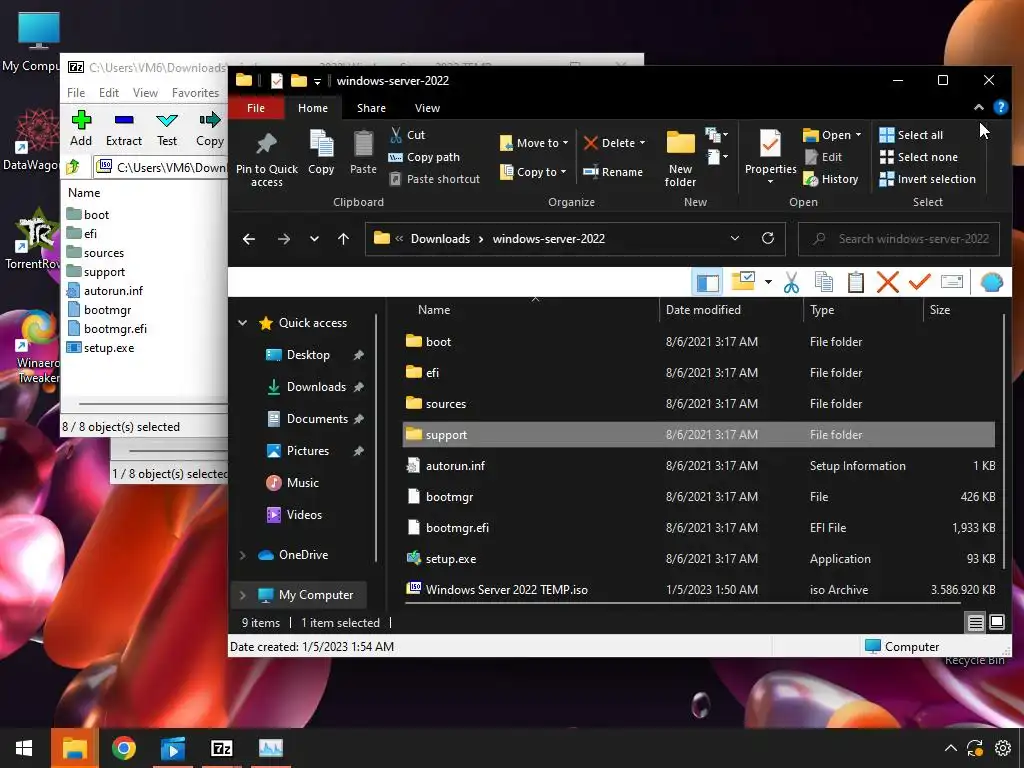Click Paste shortcut in ribbon
The height and width of the screenshot is (768, 1024).
pos(435,179)
